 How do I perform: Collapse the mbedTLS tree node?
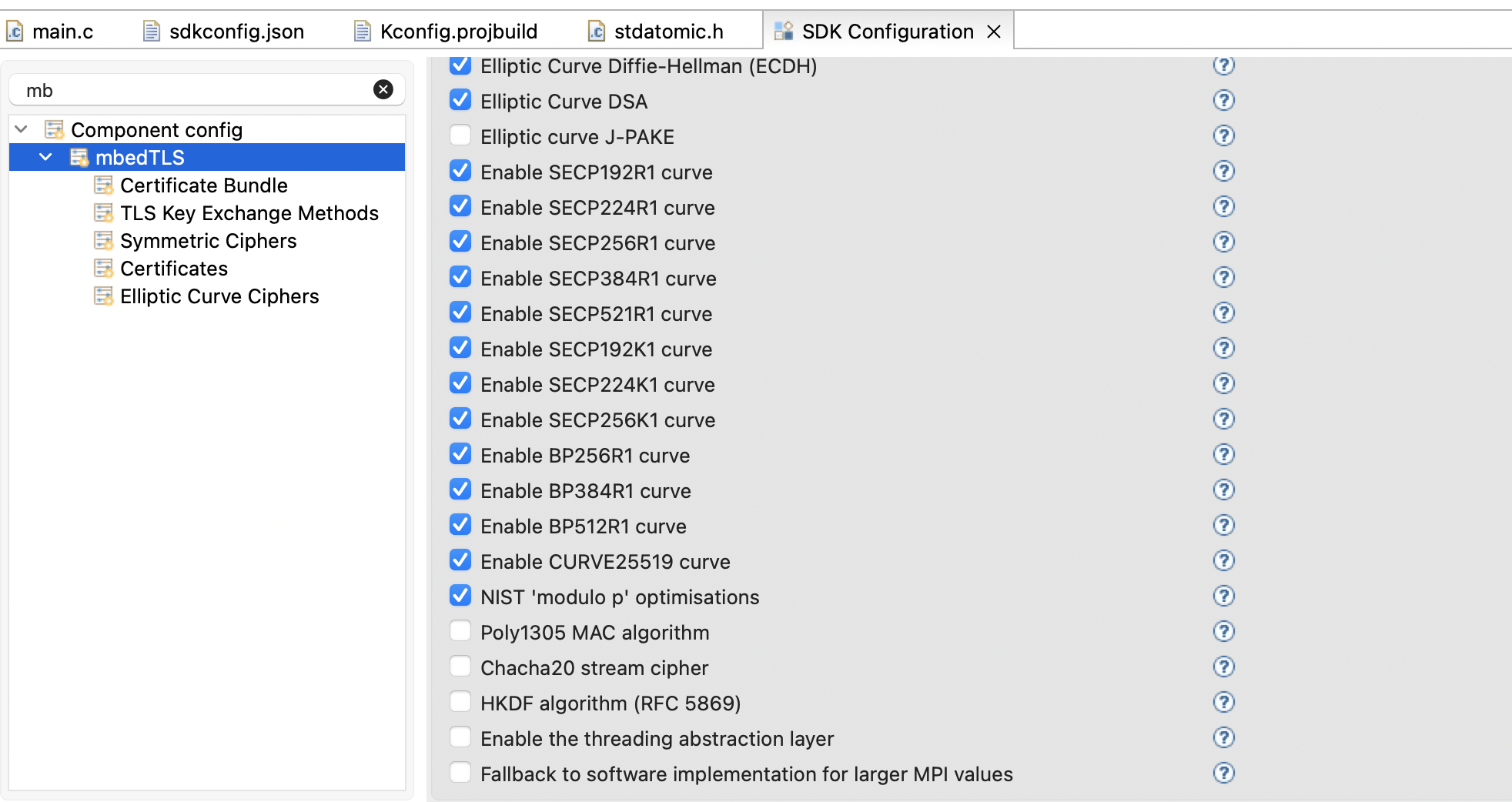pos(45,157)
